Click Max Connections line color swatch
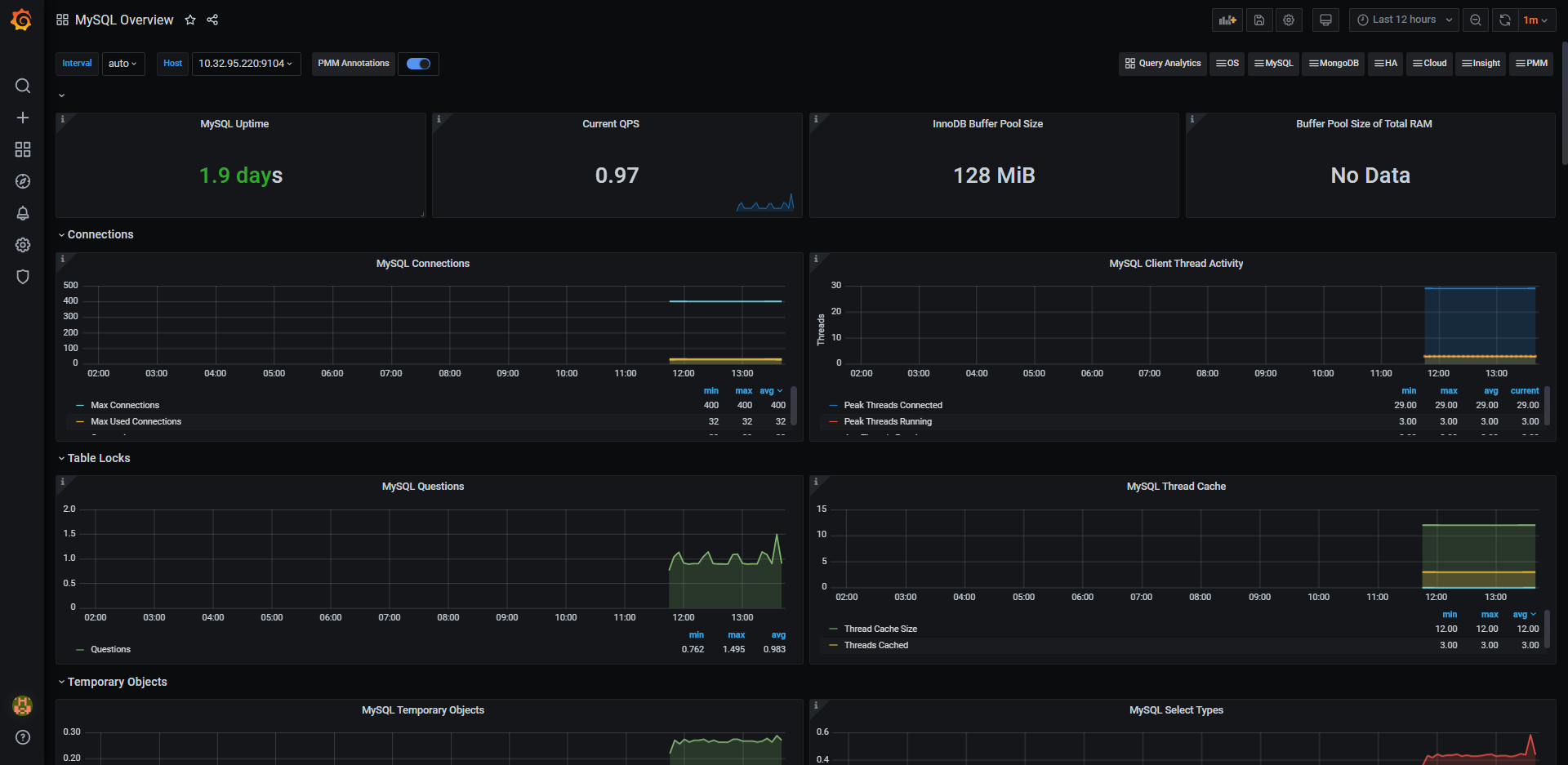Viewport: 1568px width, 765px height. click(x=80, y=405)
